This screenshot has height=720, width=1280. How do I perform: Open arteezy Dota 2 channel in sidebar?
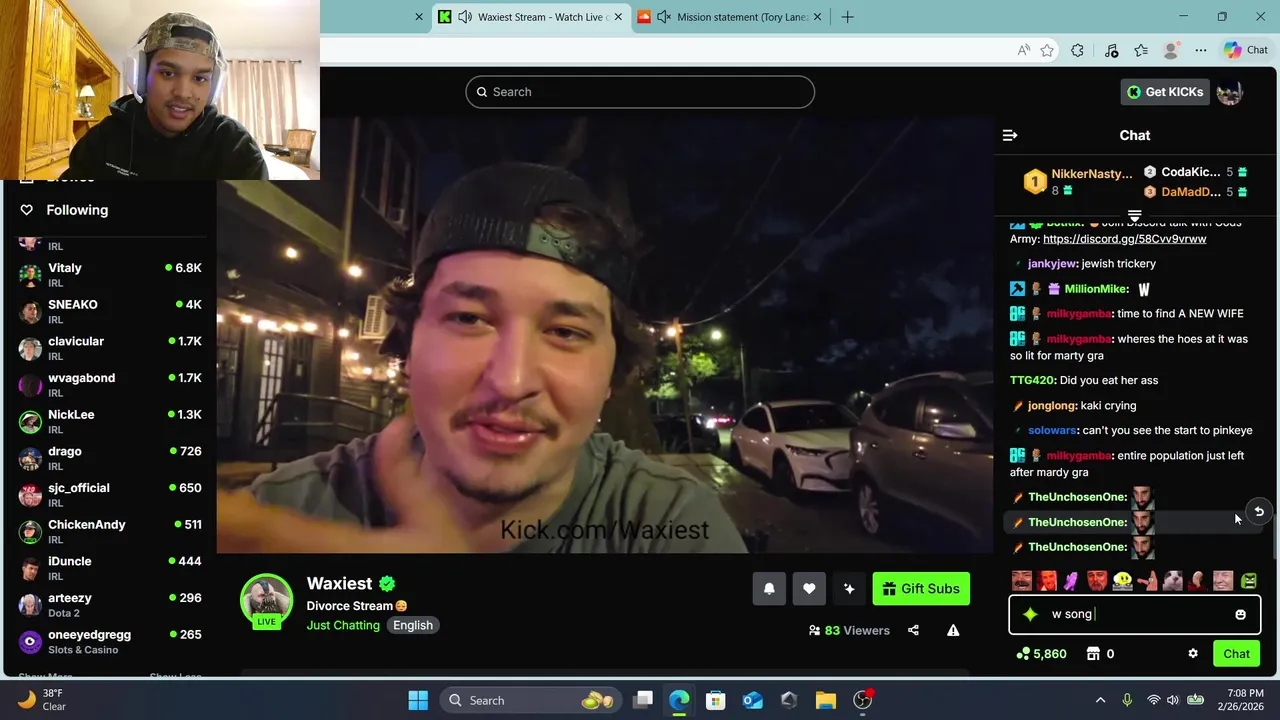click(110, 605)
